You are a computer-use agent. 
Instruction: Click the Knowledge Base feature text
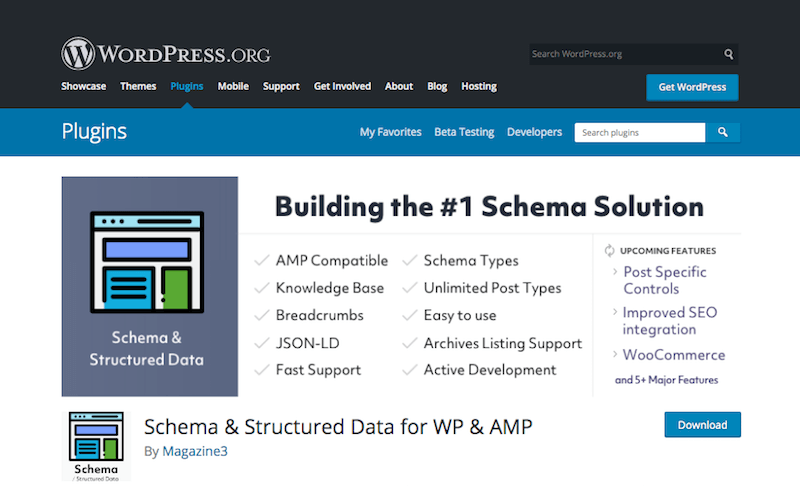330,288
